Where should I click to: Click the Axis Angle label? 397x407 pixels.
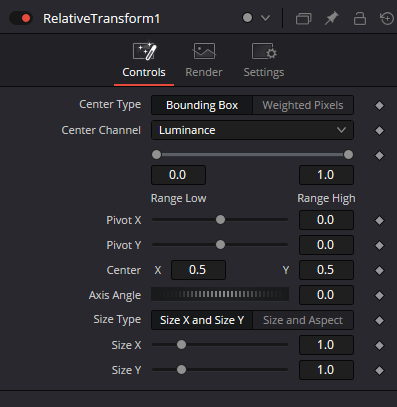coord(115,295)
